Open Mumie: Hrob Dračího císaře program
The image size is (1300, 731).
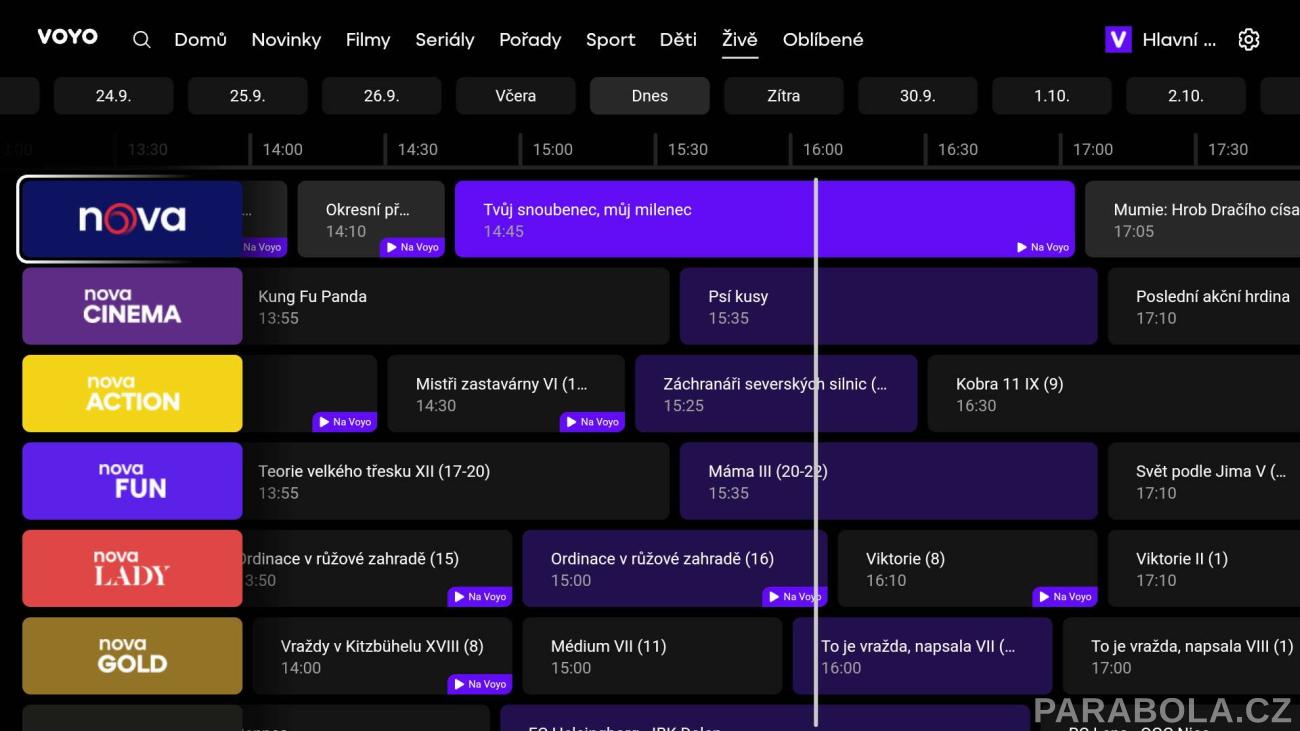[x=1192, y=219]
